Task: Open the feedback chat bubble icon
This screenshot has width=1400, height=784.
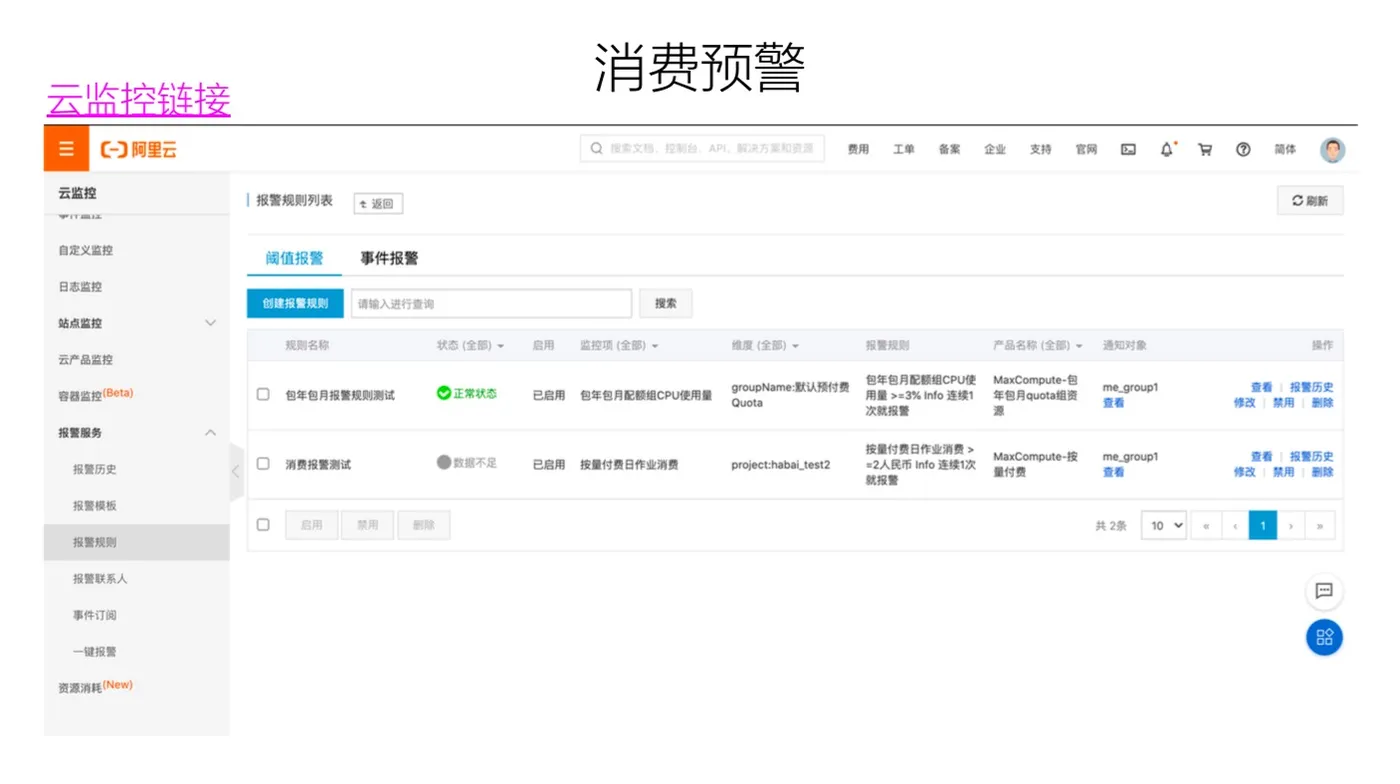Action: 1324,591
